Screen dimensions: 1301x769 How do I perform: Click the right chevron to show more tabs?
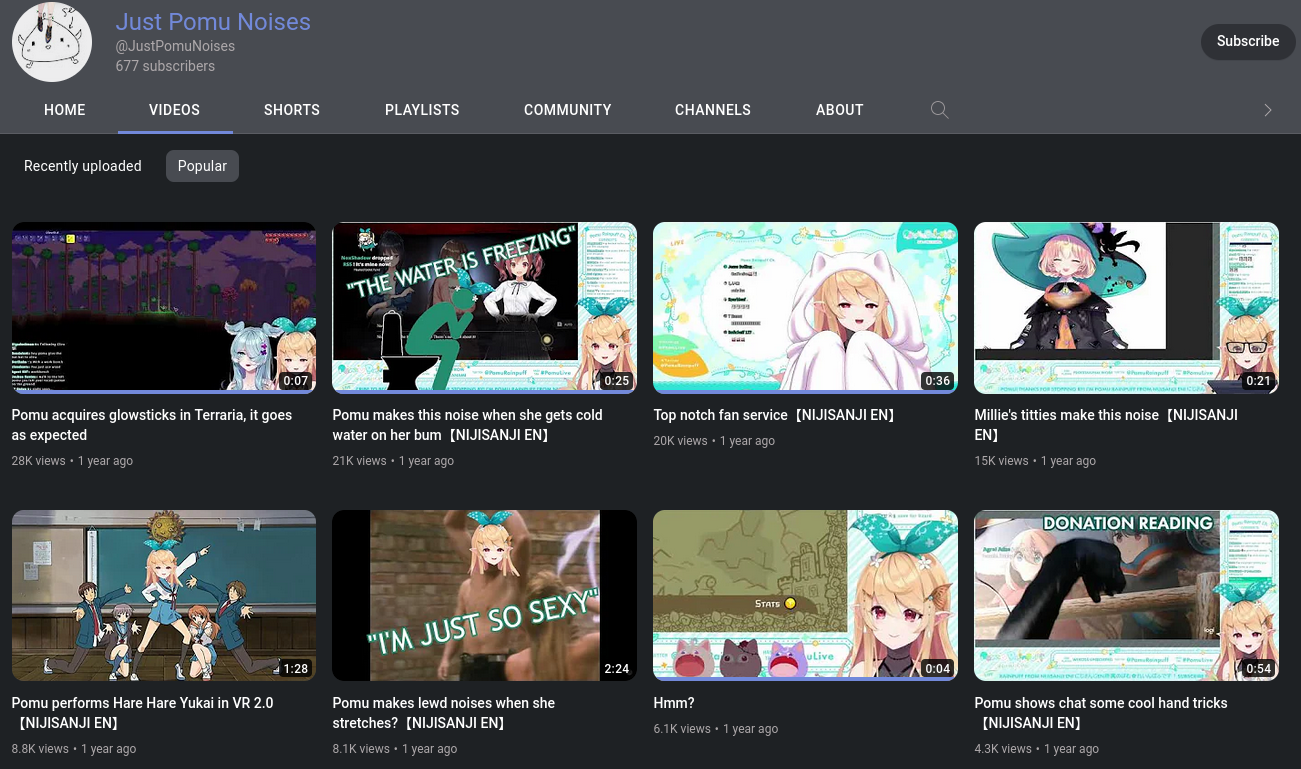click(1267, 110)
